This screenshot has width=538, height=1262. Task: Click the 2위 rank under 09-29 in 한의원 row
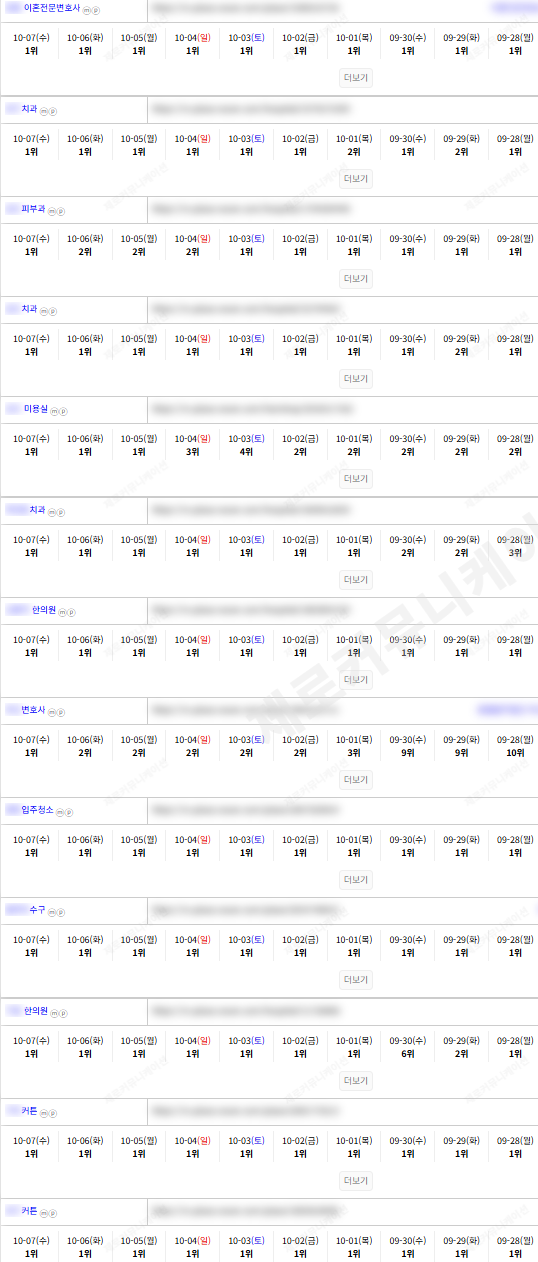point(461,1053)
